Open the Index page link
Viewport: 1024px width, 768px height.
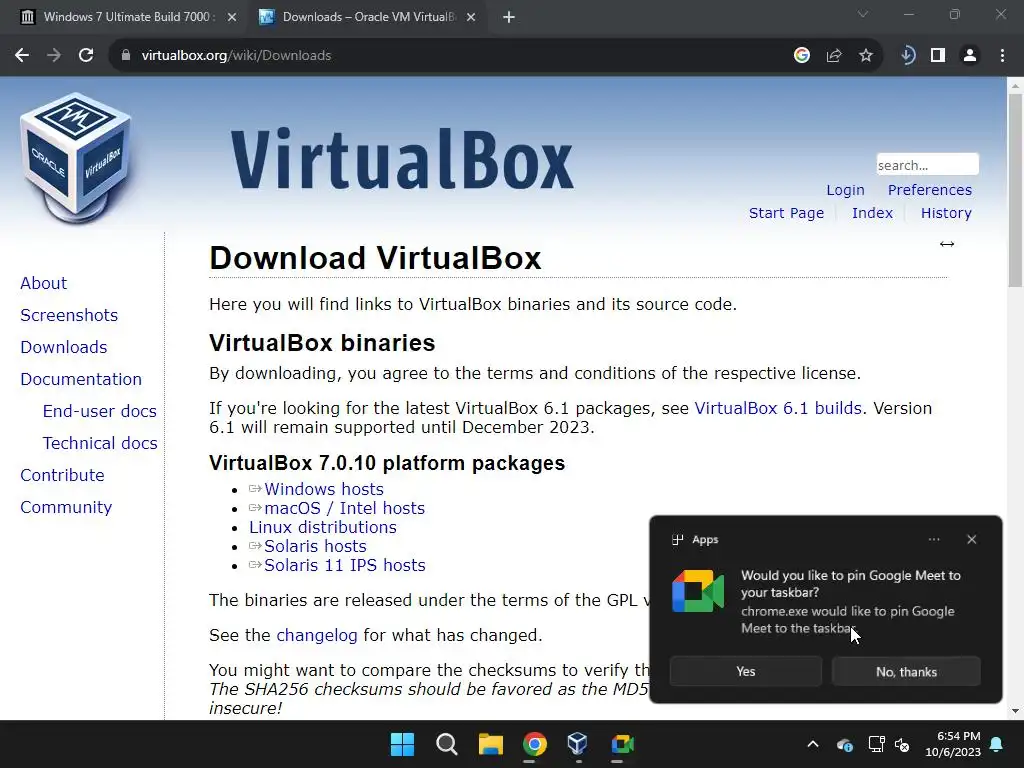pos(872,213)
